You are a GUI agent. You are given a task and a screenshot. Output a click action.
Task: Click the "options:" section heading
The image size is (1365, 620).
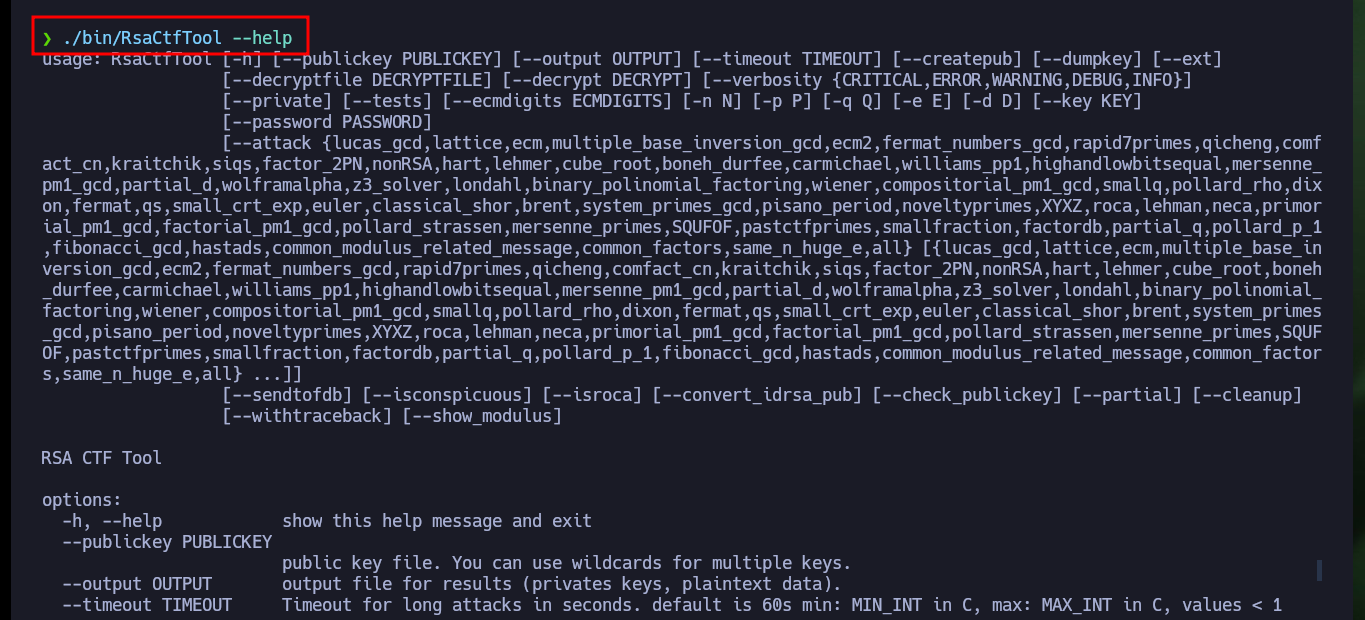tap(82, 500)
